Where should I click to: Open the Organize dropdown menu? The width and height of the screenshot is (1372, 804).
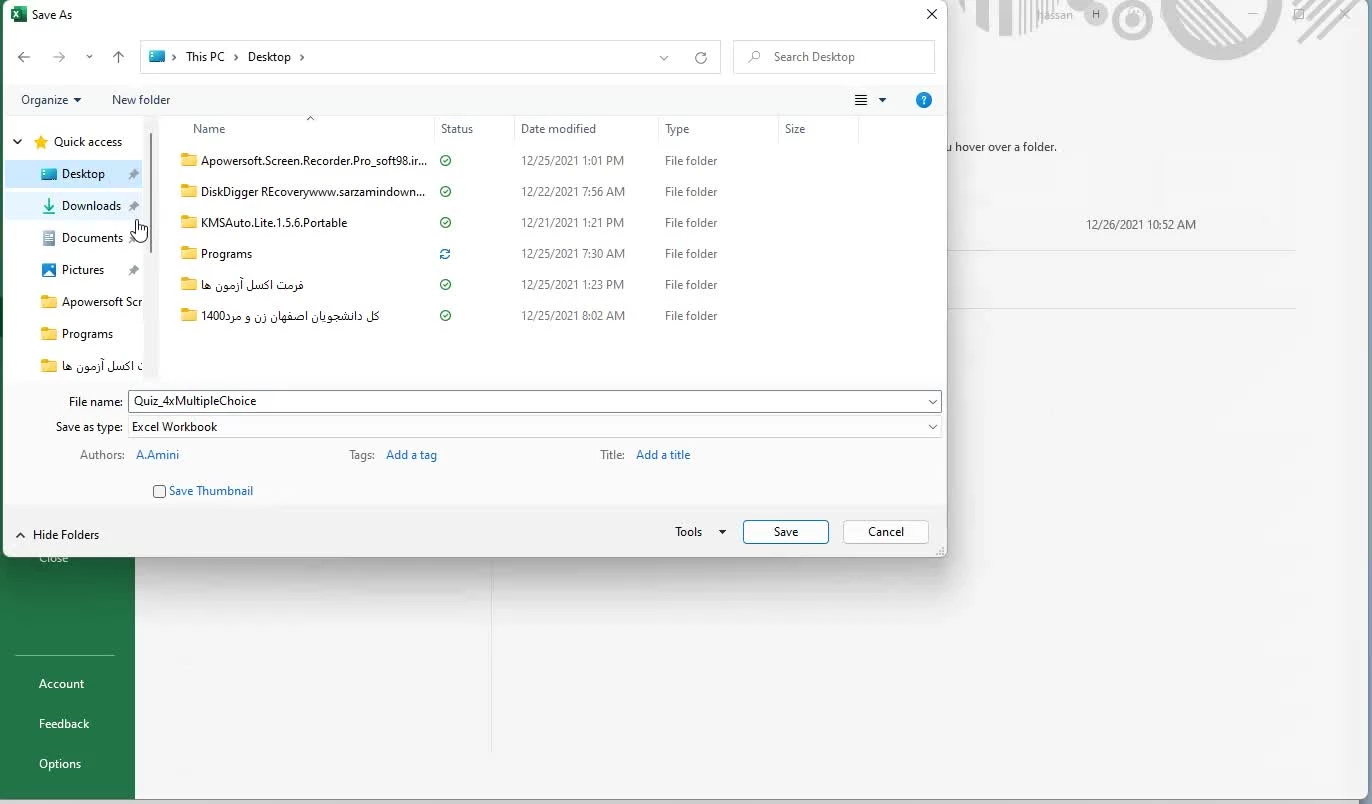point(51,100)
